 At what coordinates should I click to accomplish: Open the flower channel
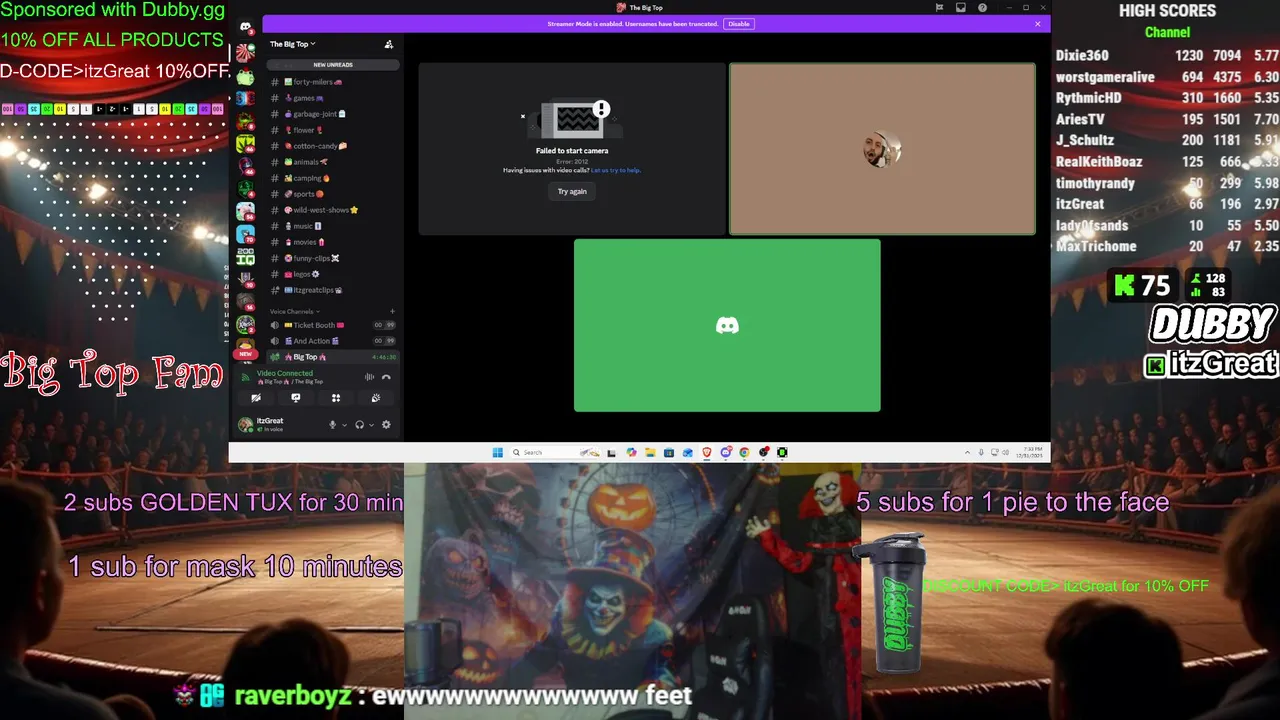[x=333, y=130]
